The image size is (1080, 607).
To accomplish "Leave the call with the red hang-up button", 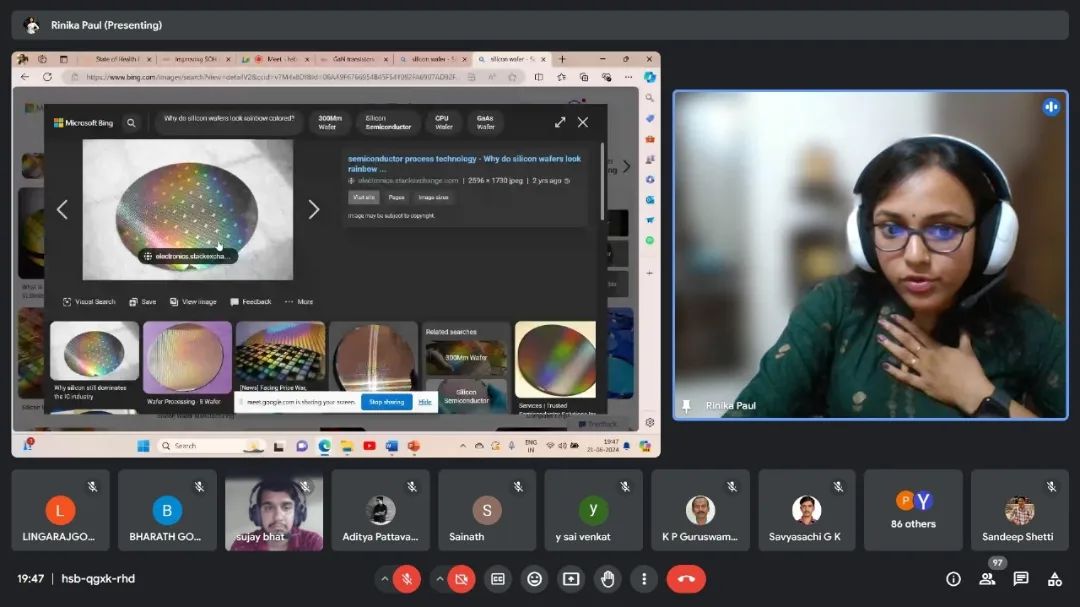I will [x=685, y=579].
